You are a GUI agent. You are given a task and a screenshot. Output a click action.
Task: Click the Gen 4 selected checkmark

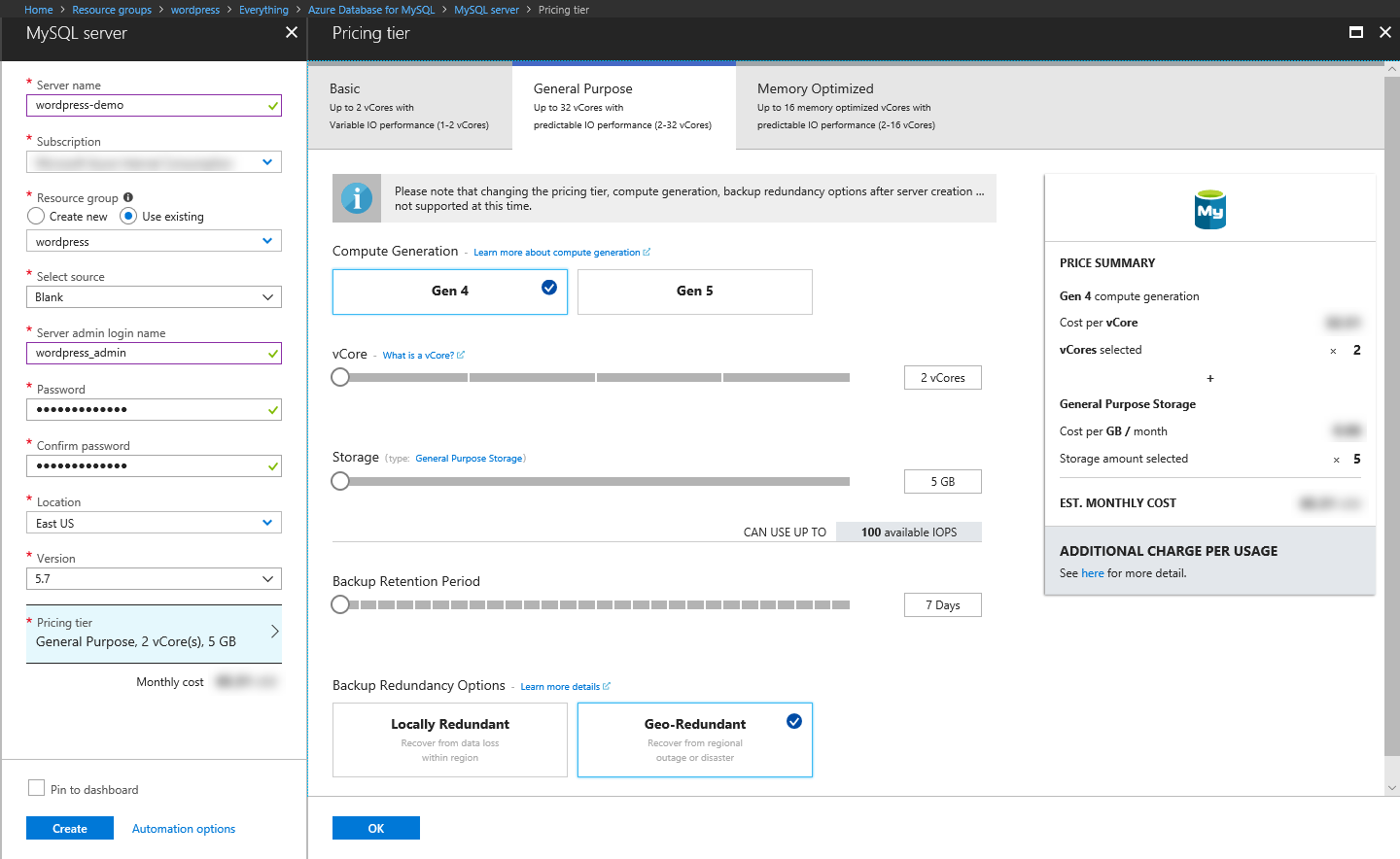[x=549, y=287]
